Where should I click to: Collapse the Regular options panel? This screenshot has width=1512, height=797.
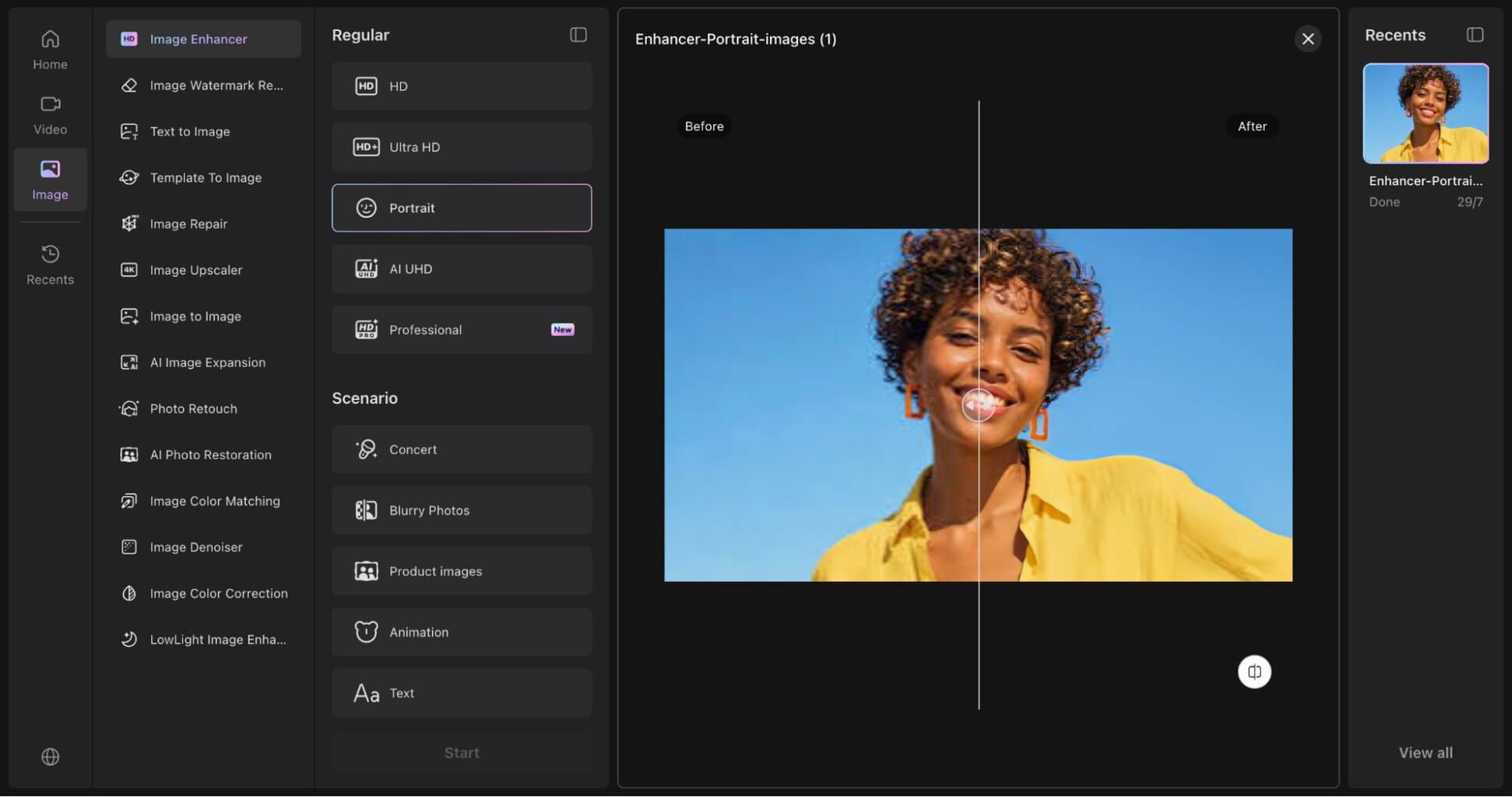click(578, 35)
